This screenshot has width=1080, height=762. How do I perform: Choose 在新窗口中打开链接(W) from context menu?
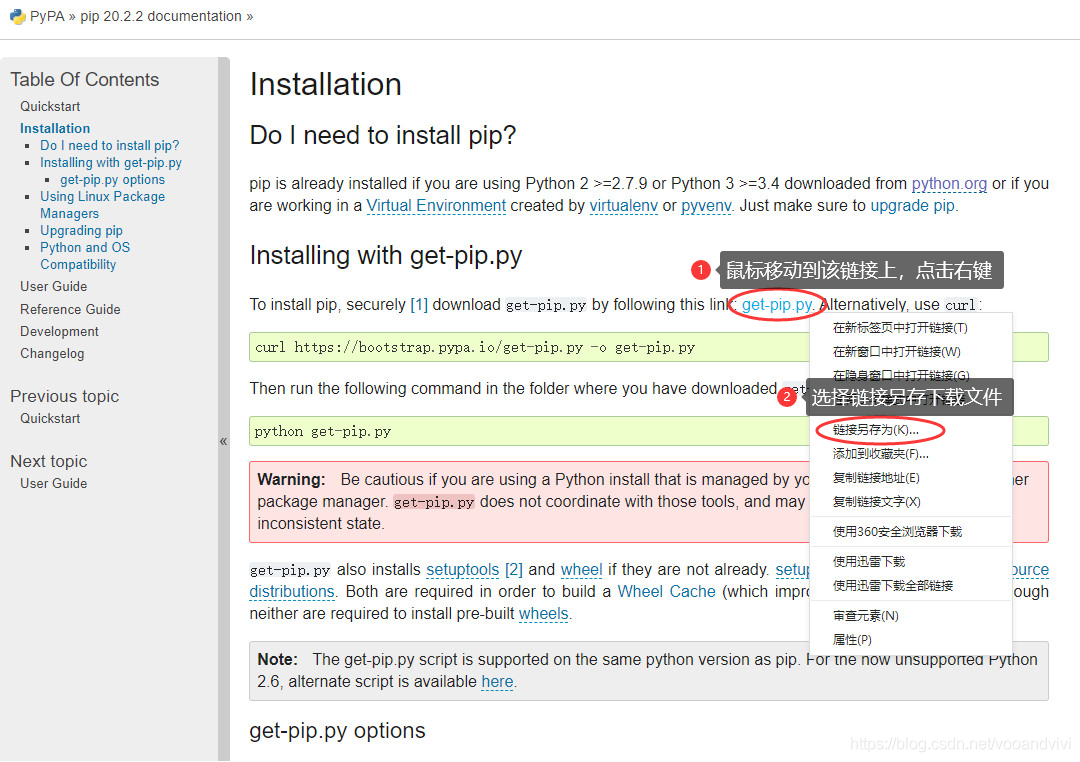pyautogui.click(x=896, y=352)
